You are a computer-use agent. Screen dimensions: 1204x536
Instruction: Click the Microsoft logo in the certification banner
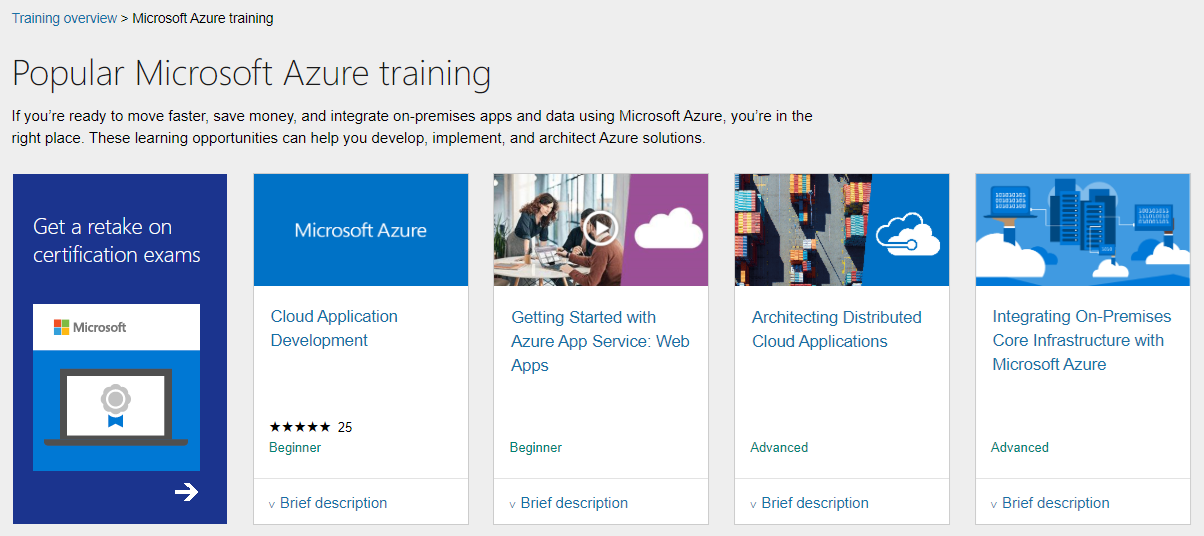click(x=90, y=327)
